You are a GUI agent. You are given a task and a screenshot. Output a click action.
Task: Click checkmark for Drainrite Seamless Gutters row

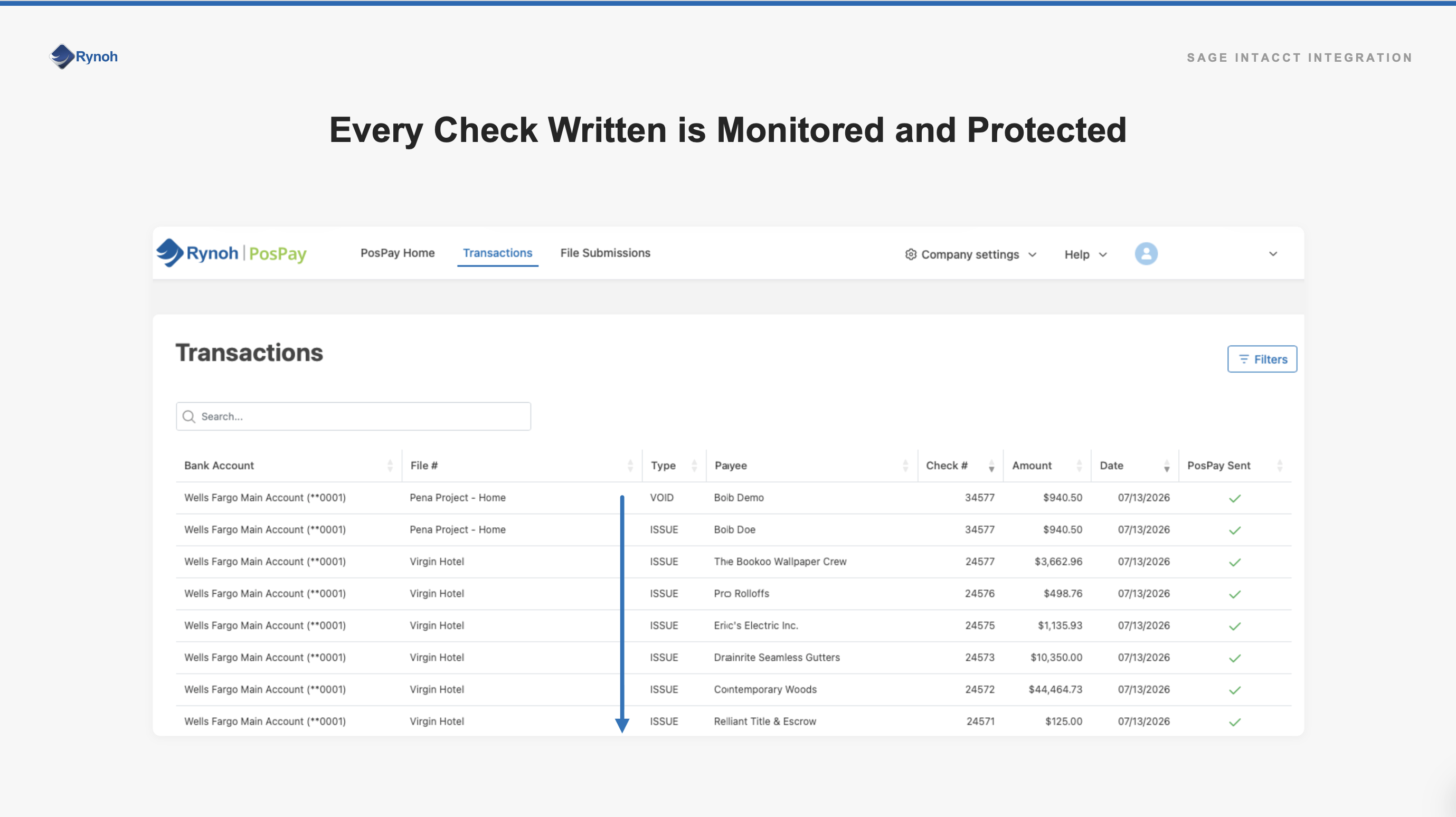point(1235,658)
